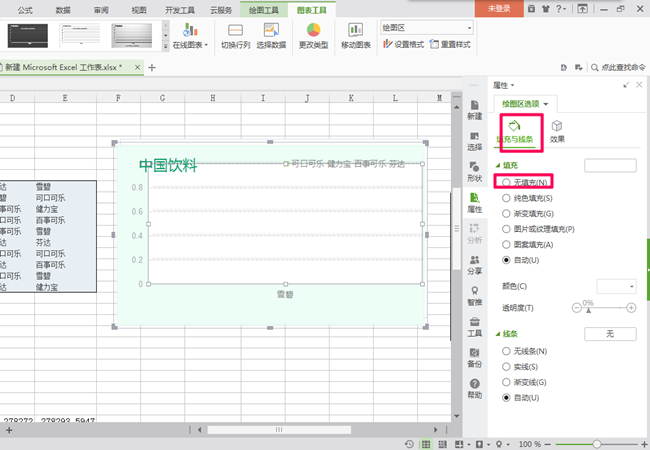
Task: Switch to the 审阅 ribbon tab
Action: [101, 10]
